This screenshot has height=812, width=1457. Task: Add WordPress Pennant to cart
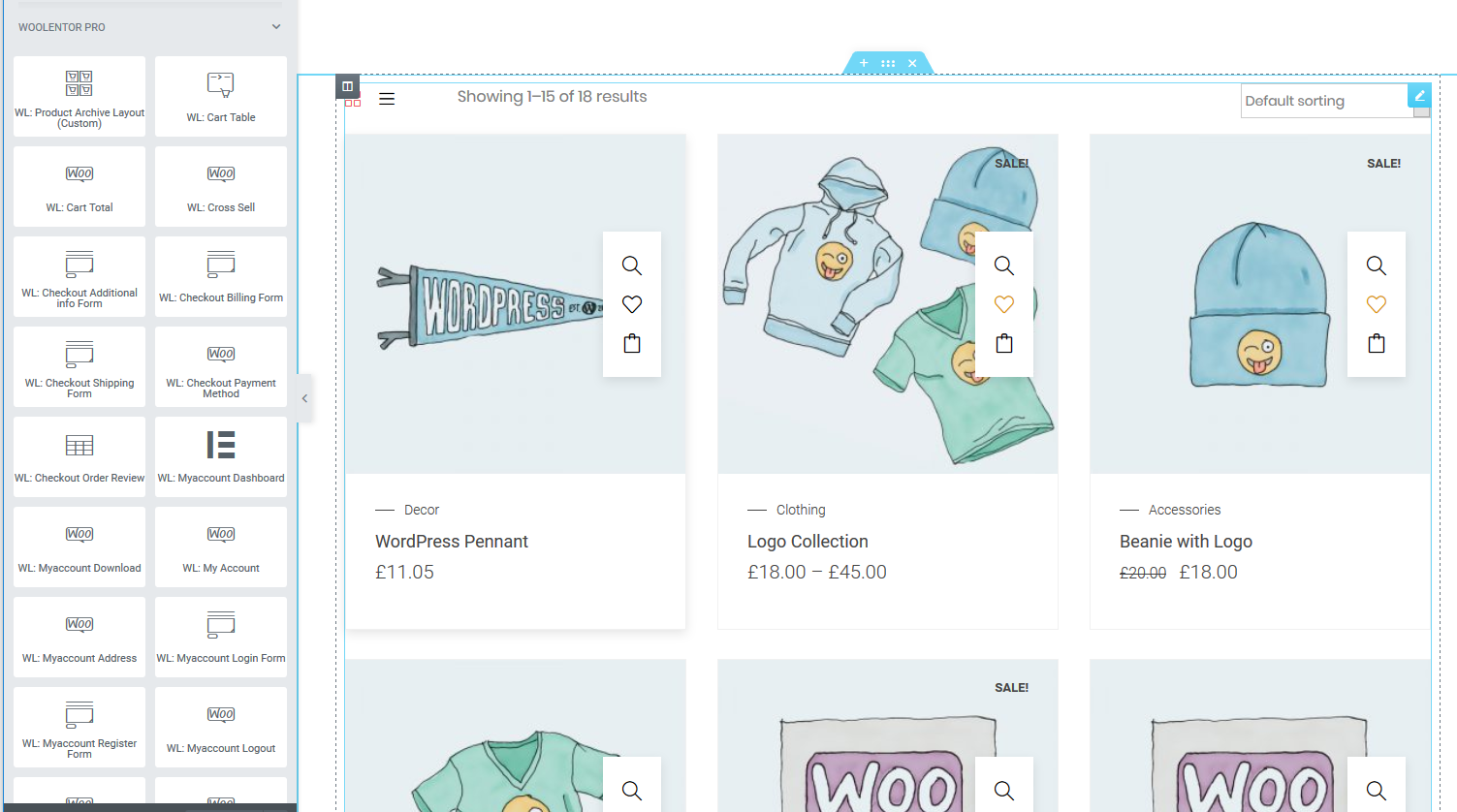[632, 343]
